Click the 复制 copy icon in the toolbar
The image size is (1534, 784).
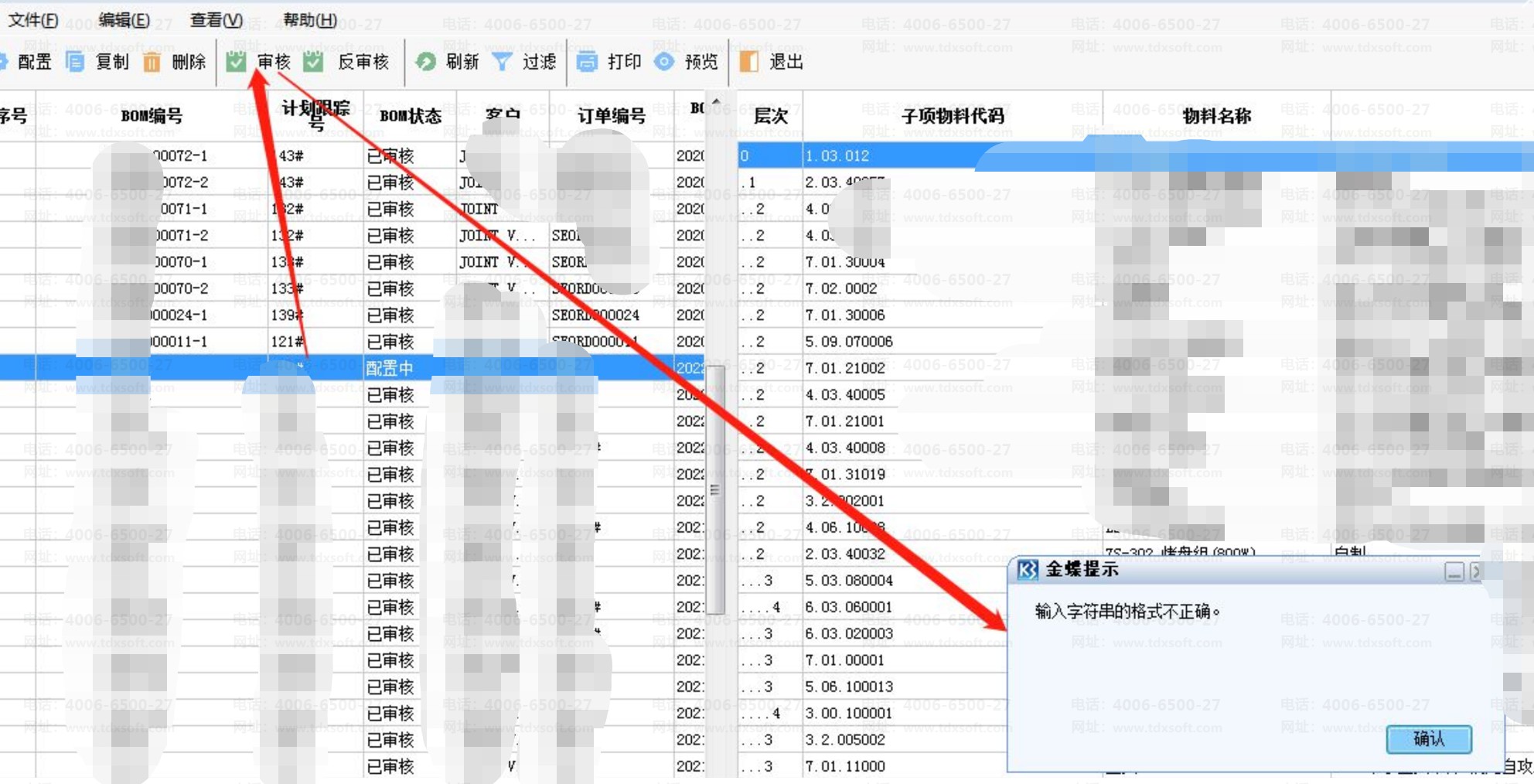click(75, 62)
